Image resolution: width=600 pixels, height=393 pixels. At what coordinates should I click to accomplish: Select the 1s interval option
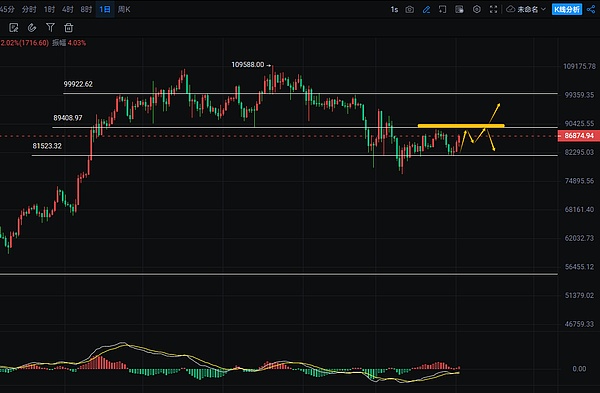click(x=394, y=10)
